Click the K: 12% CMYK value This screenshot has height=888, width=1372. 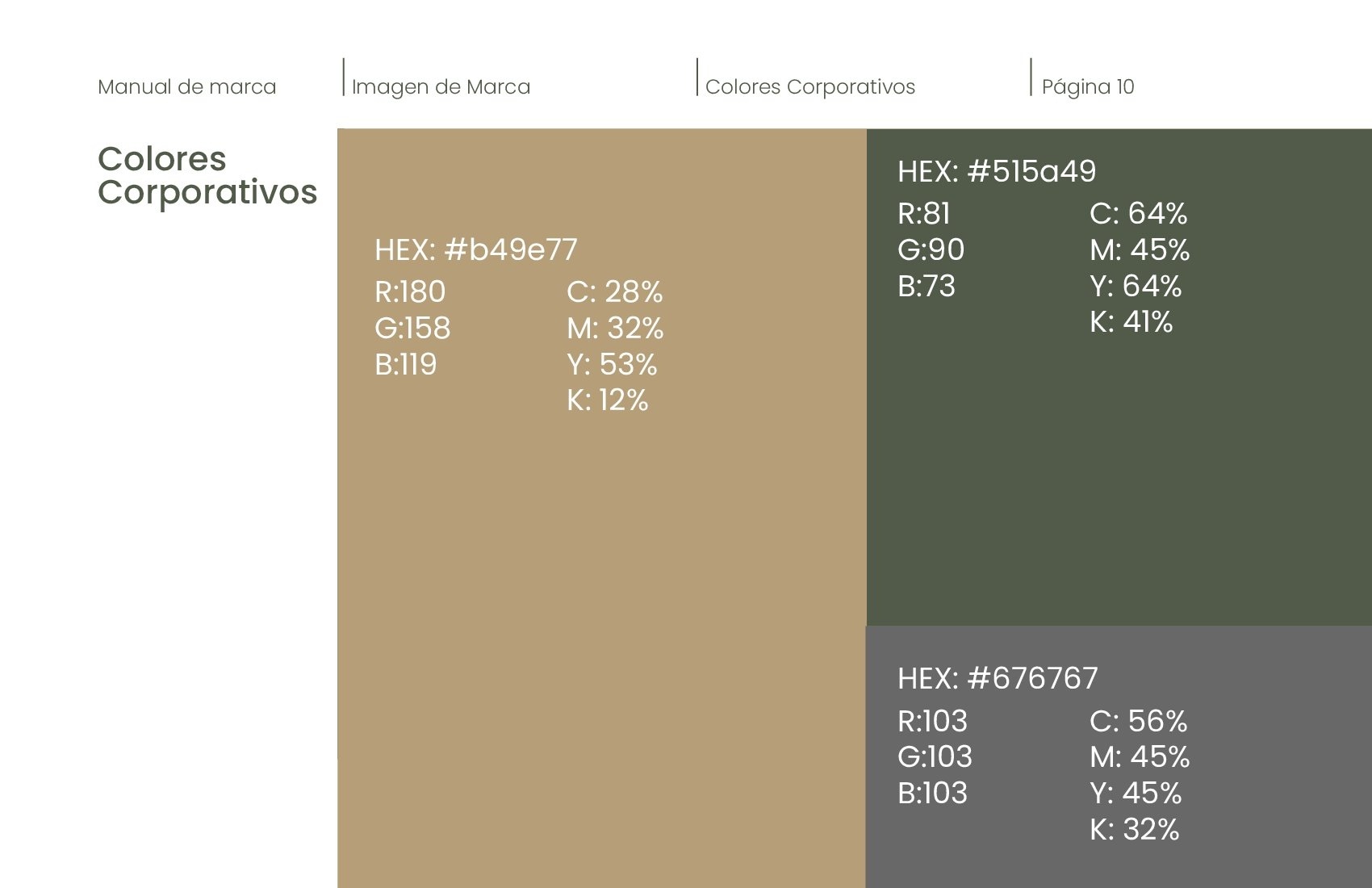click(x=607, y=400)
